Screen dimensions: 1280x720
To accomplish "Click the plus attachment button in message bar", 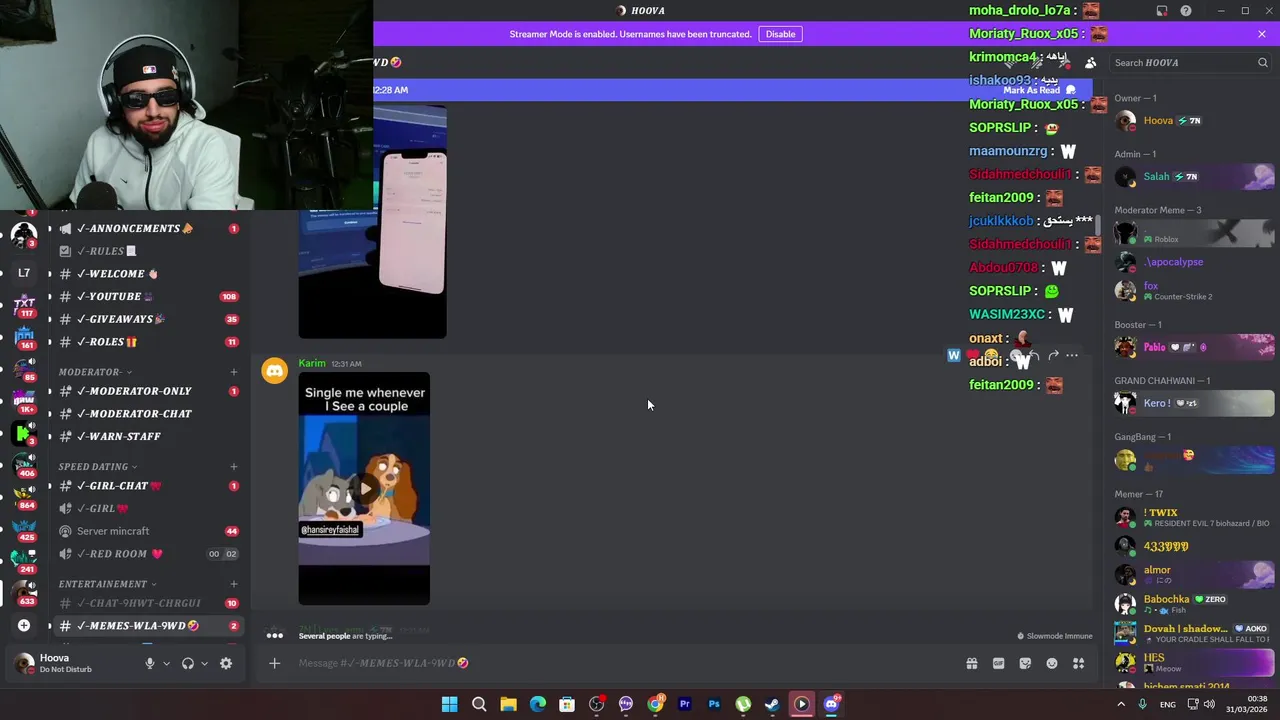I will click(x=274, y=663).
